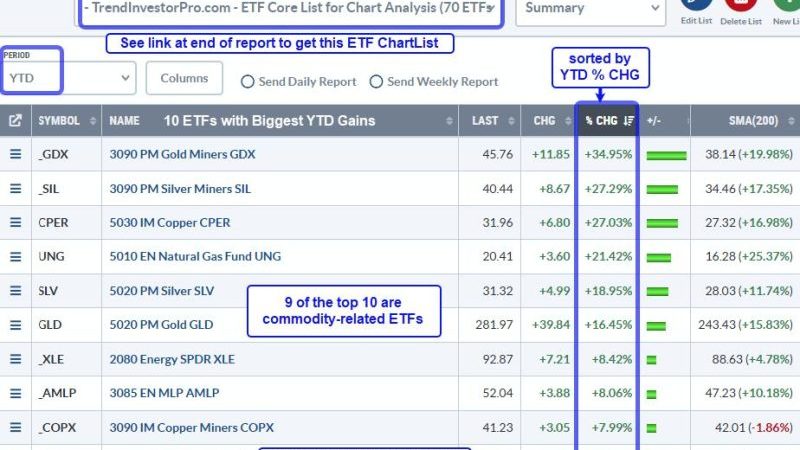The image size is (800, 450).
Task: Open row menu for GLD
Action: click(15, 324)
